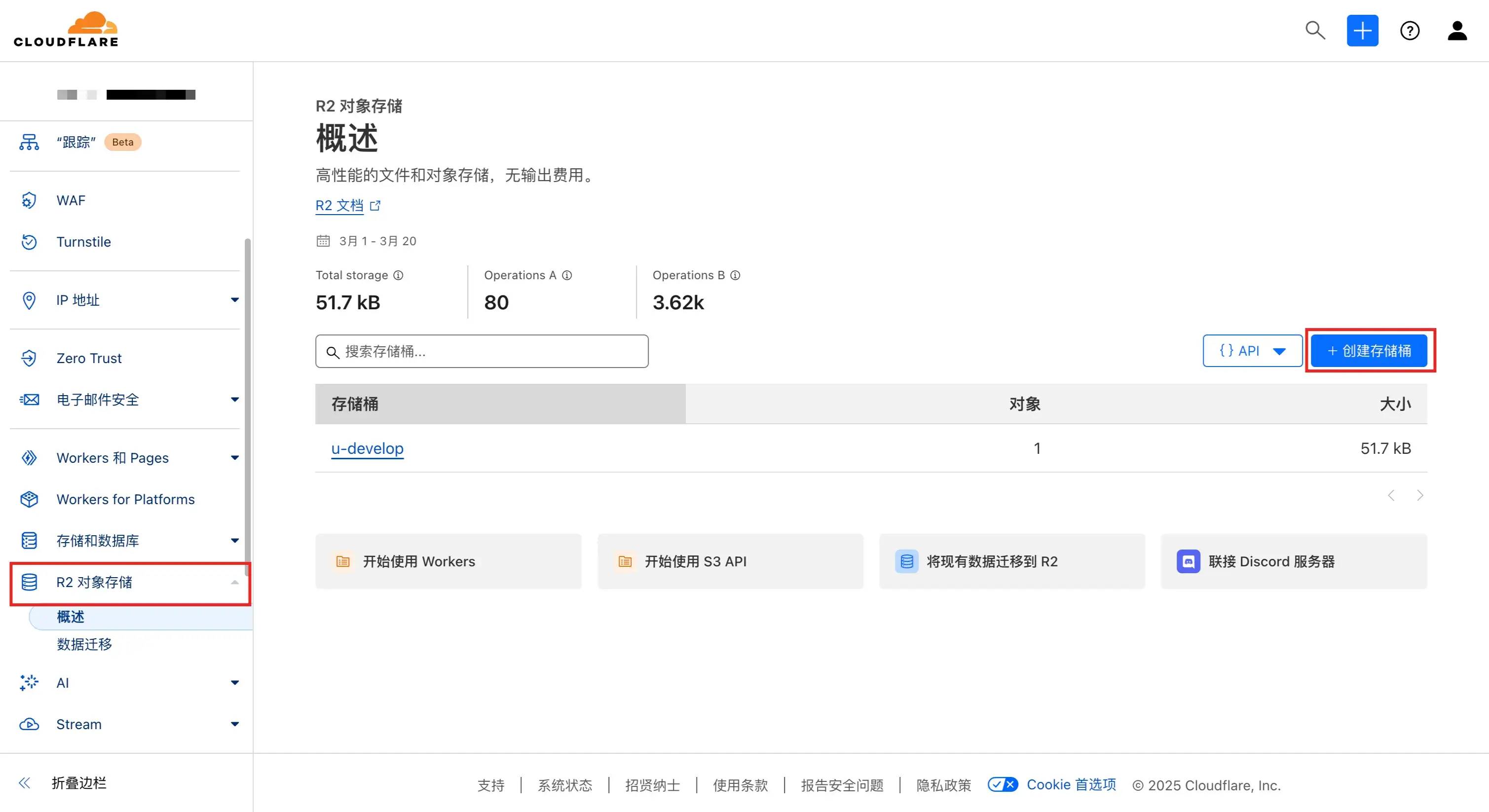Click the AI sparkle icon

click(x=29, y=683)
